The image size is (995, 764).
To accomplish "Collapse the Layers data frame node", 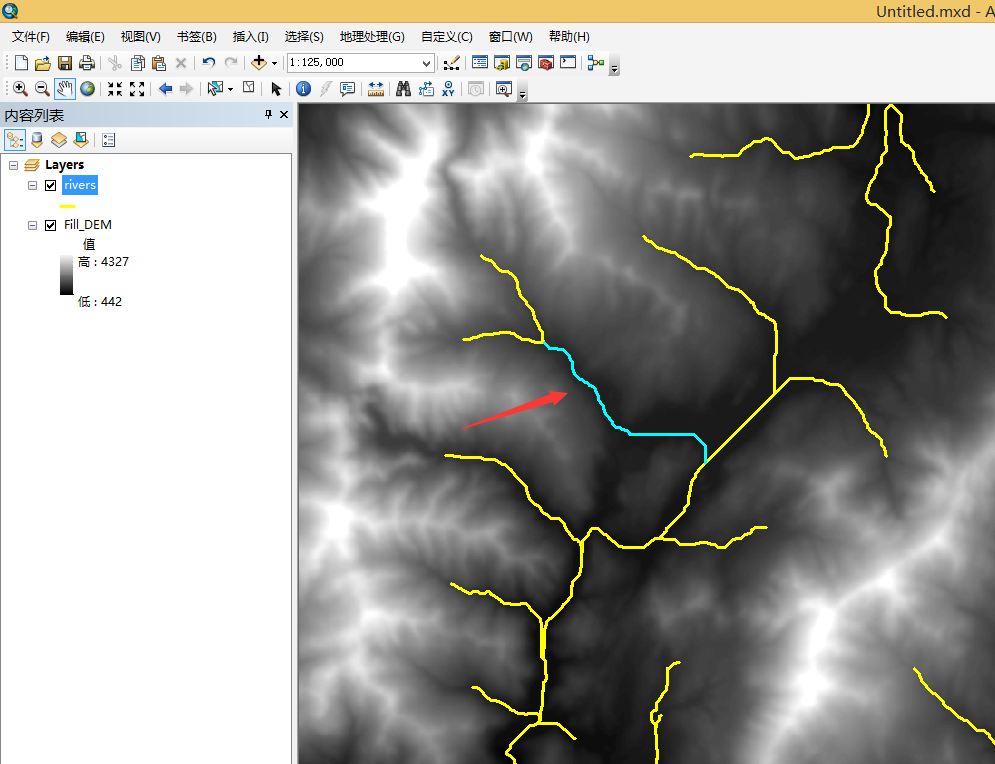I will [13, 165].
